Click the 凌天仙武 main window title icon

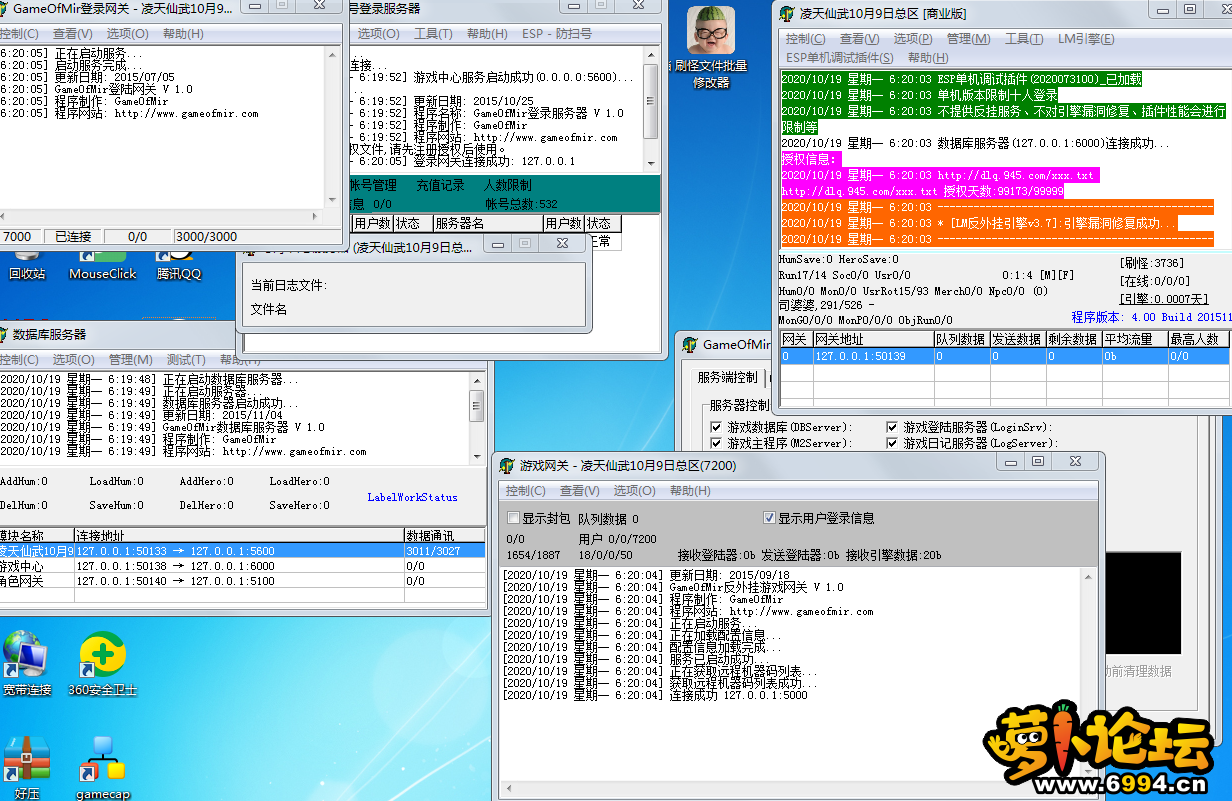pos(788,13)
